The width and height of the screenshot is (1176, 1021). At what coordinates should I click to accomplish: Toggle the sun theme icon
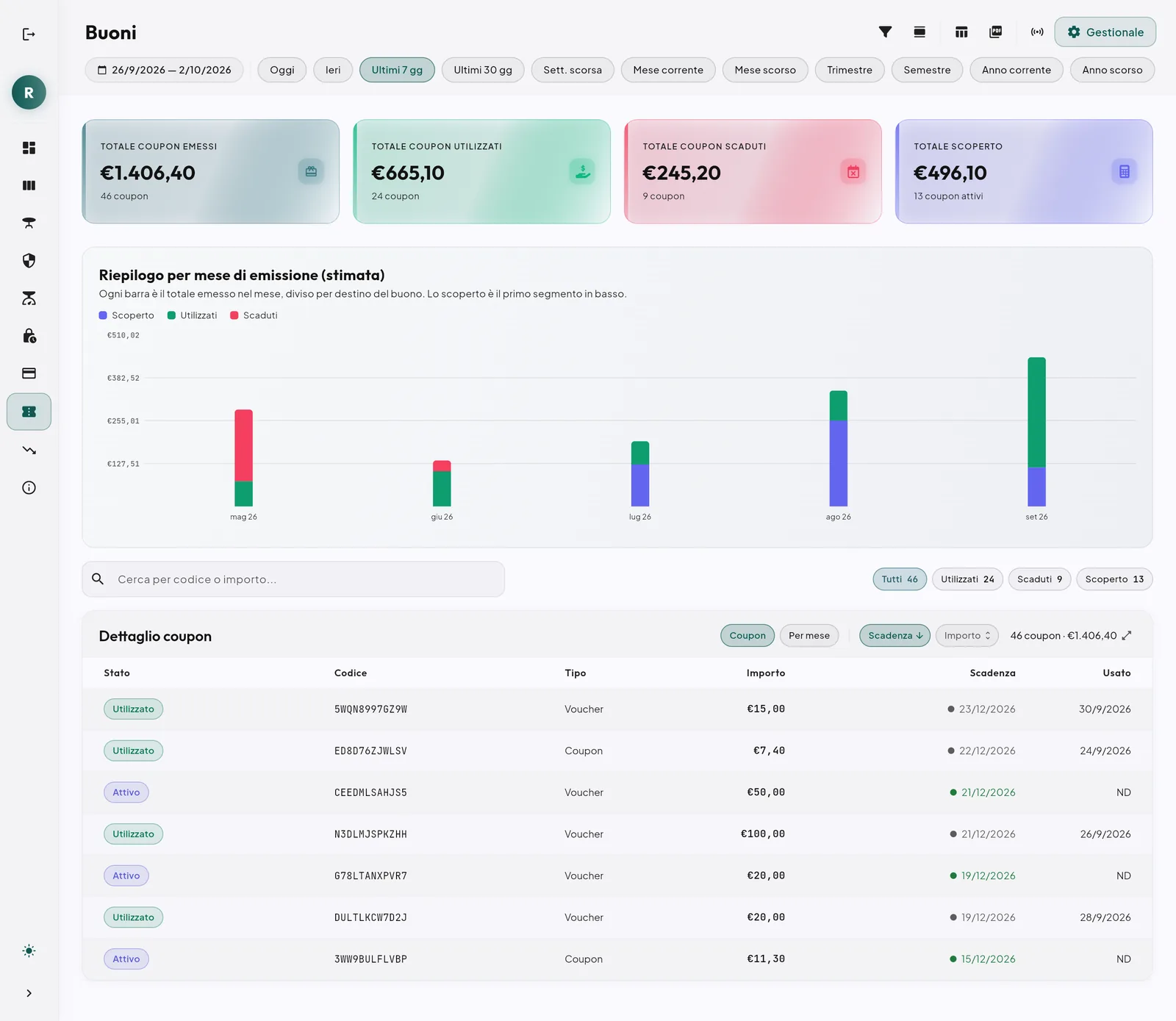click(29, 950)
